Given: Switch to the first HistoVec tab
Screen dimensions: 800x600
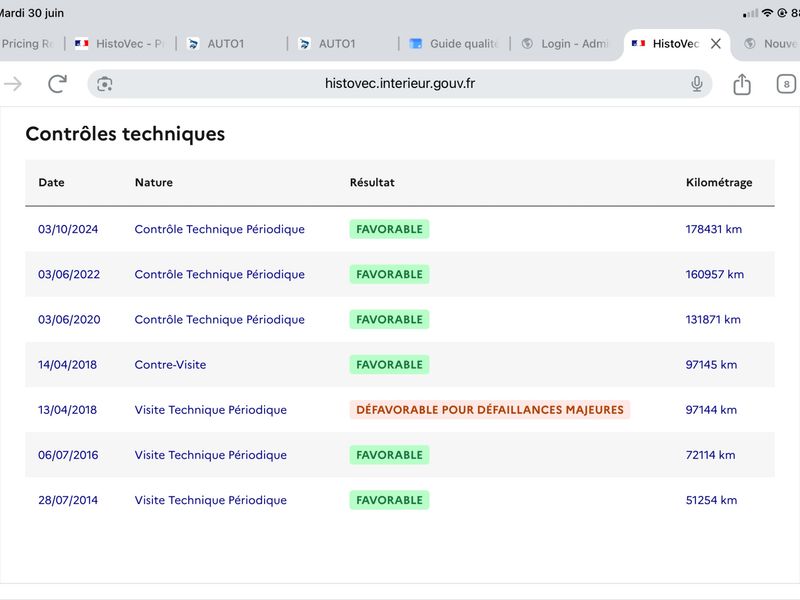Looking at the screenshot, I should (x=120, y=44).
